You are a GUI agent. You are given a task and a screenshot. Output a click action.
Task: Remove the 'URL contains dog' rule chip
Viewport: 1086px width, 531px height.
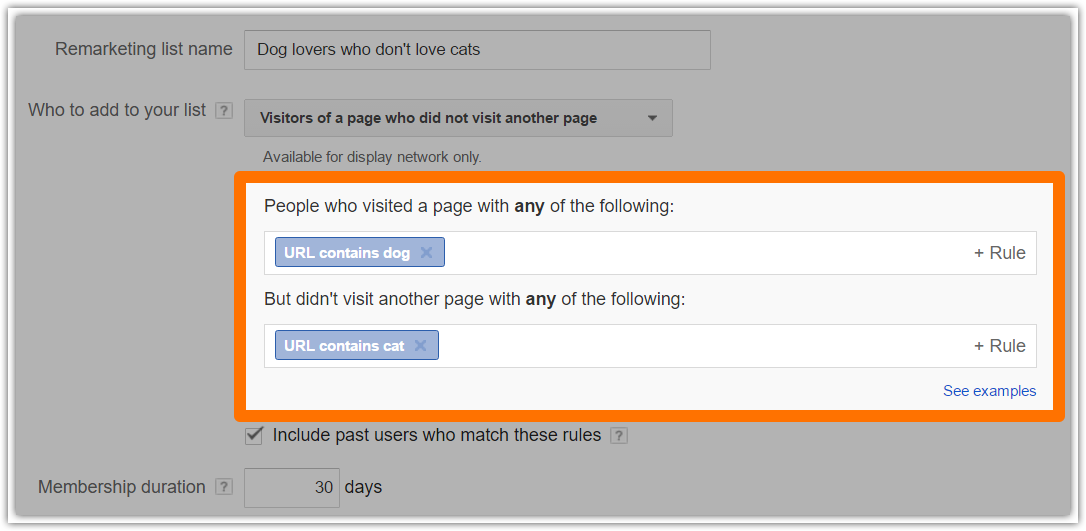426,253
